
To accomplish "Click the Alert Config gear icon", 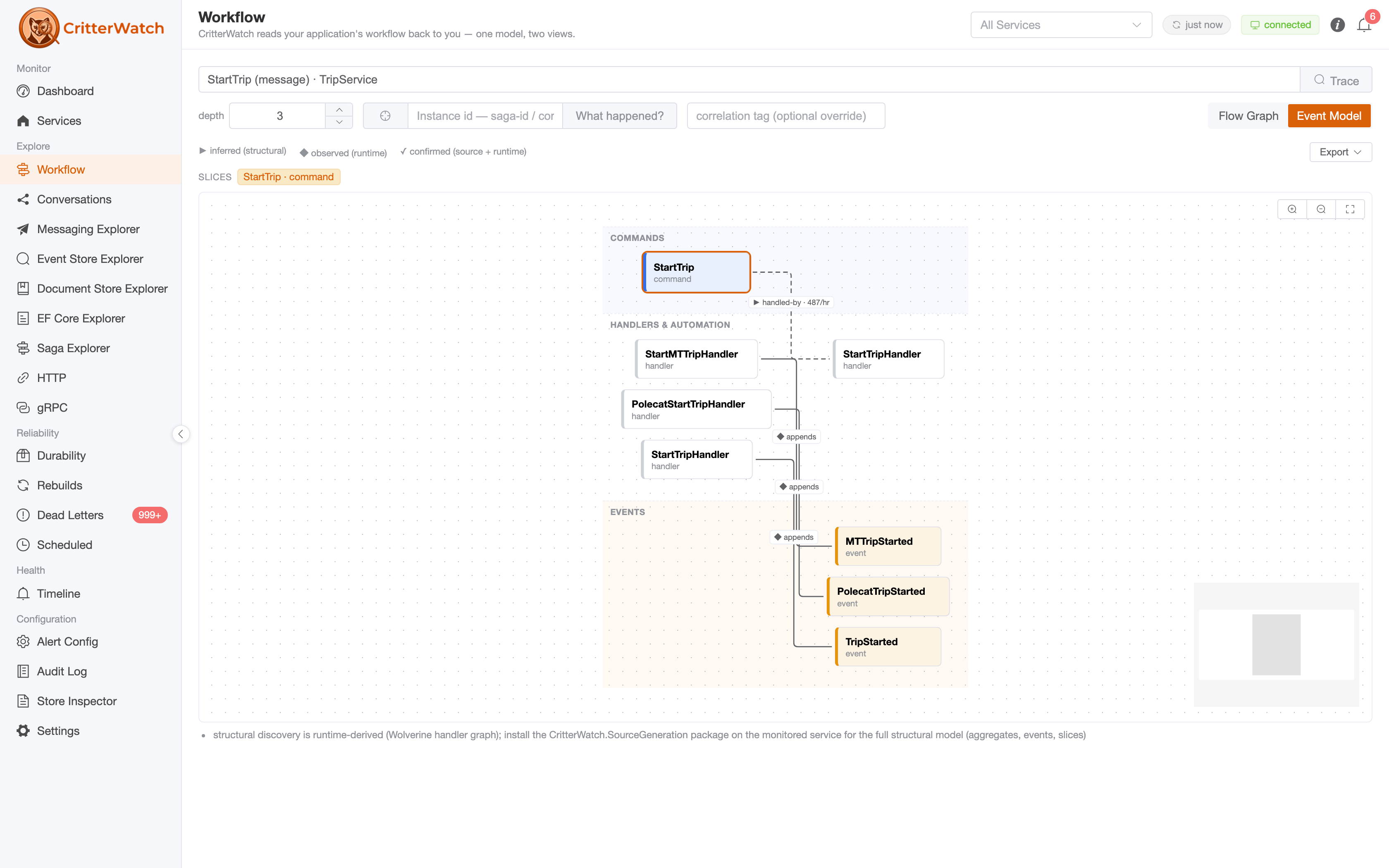I will [23, 642].
